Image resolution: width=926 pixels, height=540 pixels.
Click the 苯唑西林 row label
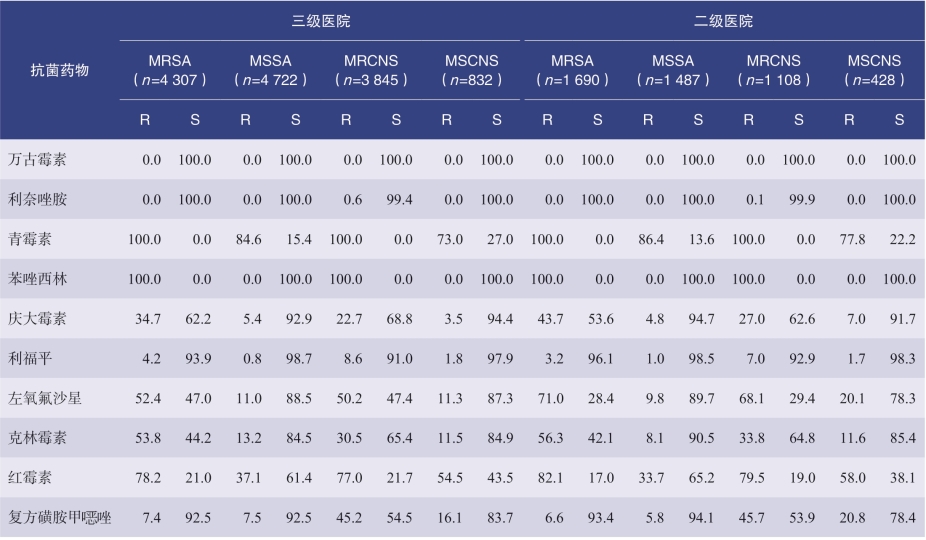37,279
